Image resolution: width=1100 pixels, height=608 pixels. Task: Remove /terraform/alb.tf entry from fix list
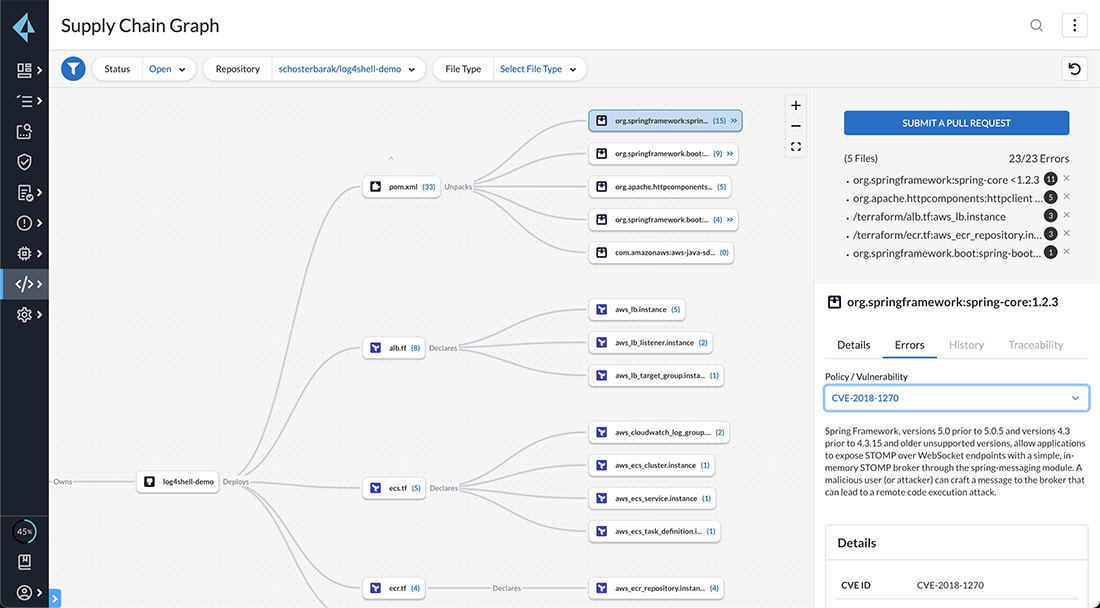coord(1067,215)
